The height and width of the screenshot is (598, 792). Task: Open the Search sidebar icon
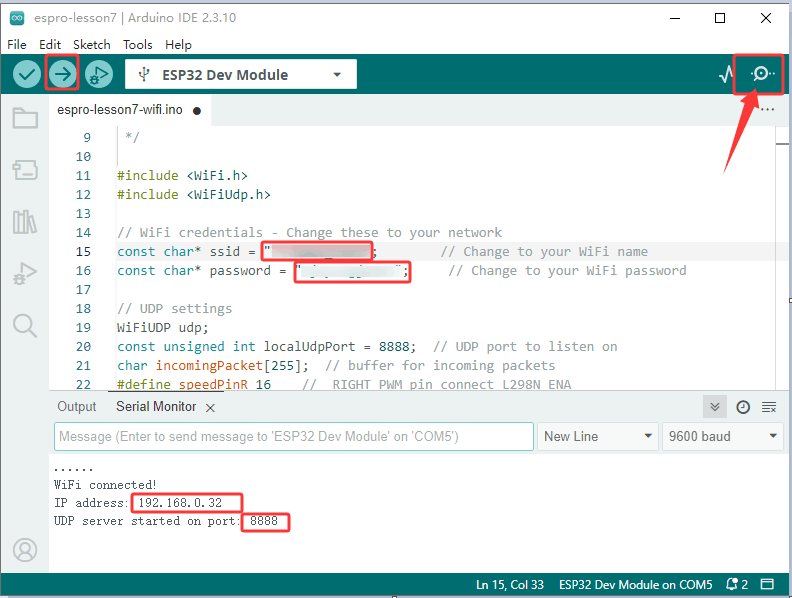pos(25,326)
